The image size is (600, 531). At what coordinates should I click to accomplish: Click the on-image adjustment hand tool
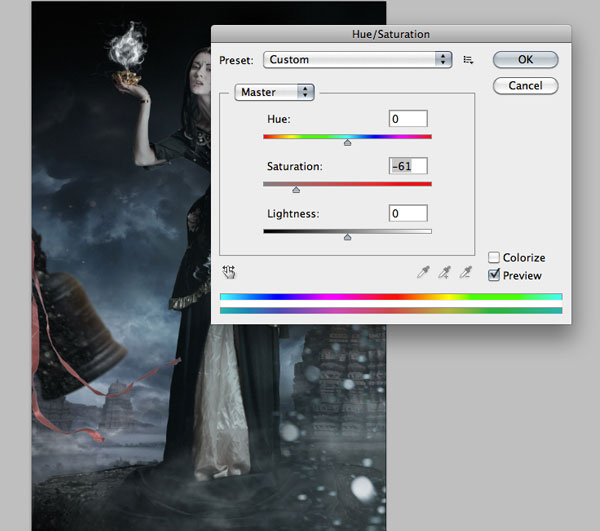229,272
